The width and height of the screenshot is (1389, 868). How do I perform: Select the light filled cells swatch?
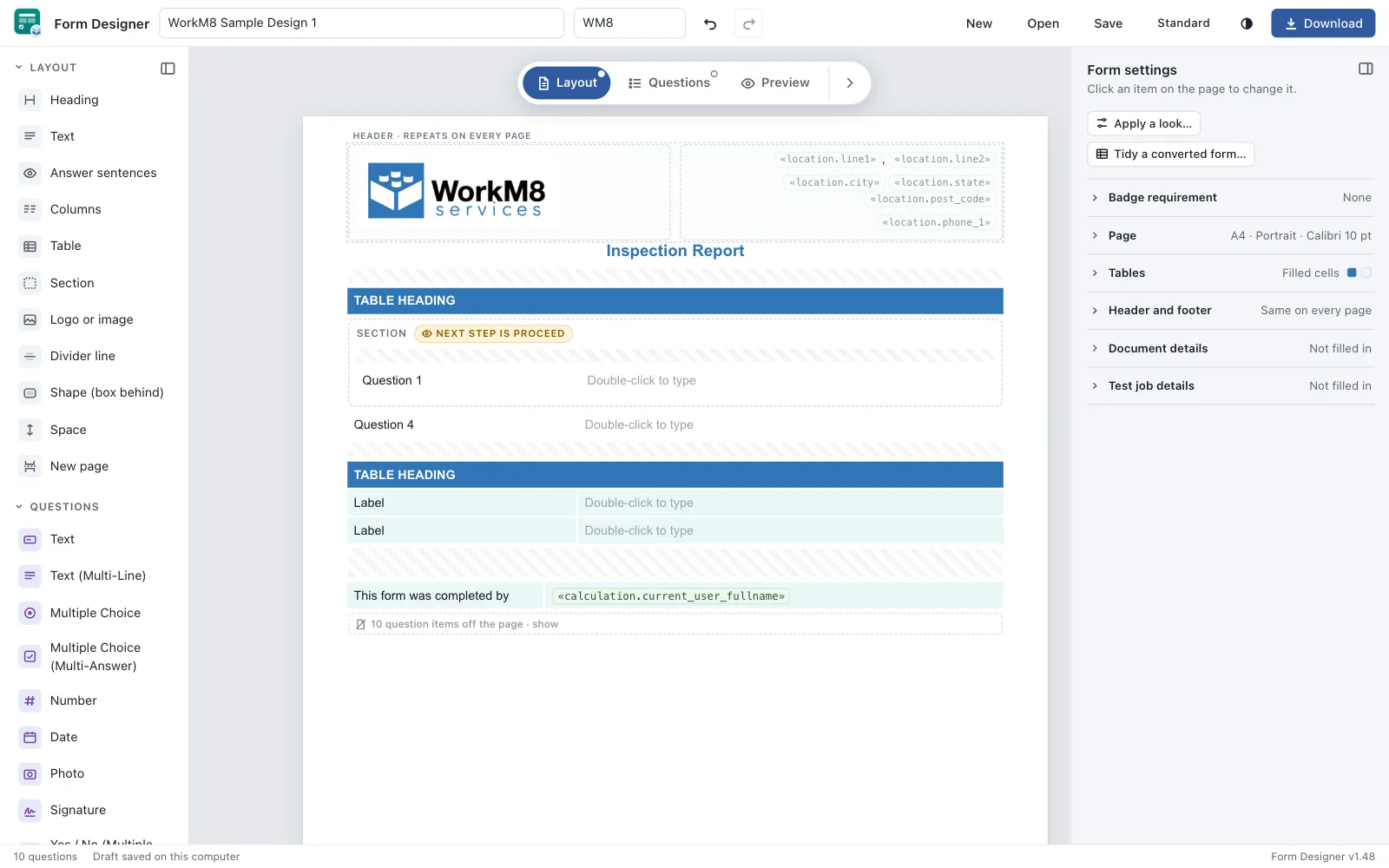pos(1366,273)
